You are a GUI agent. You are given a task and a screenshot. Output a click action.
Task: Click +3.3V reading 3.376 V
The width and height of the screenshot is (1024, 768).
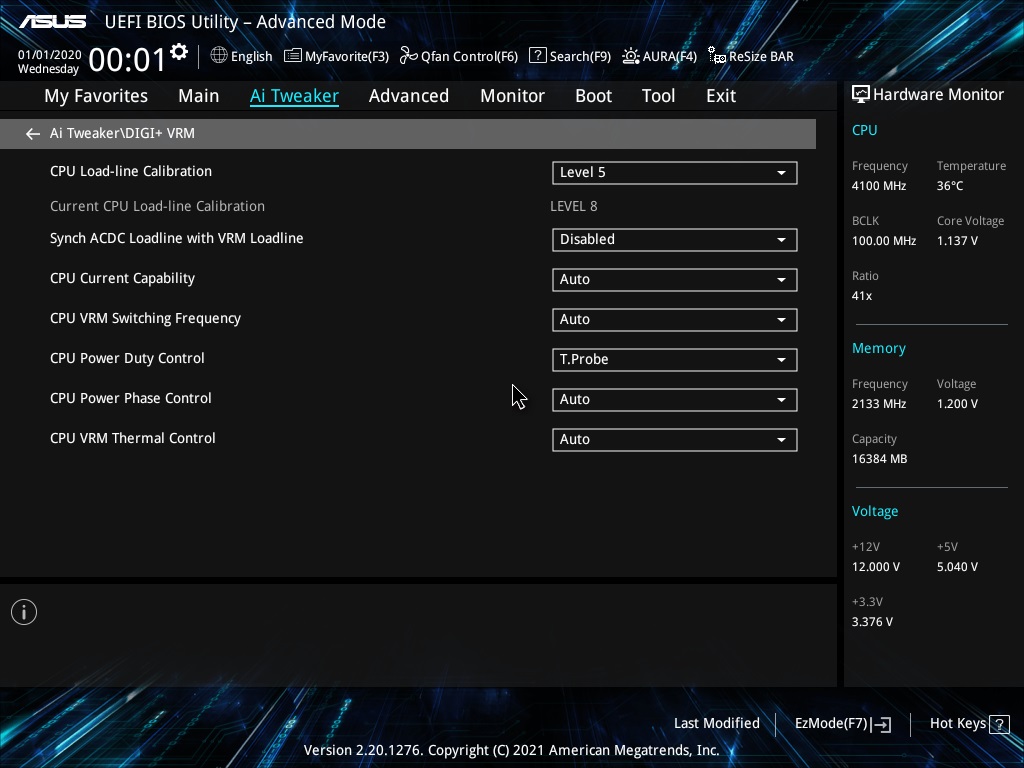pyautogui.click(x=872, y=622)
